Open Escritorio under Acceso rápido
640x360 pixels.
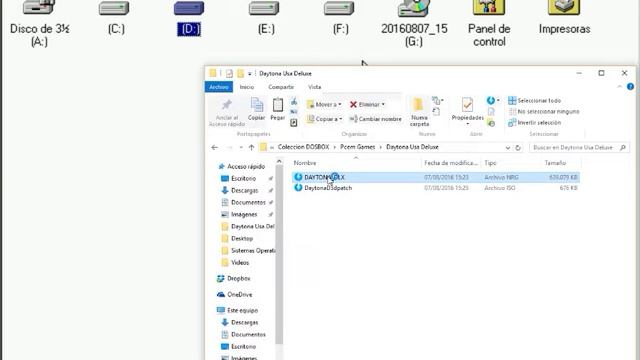click(x=243, y=178)
